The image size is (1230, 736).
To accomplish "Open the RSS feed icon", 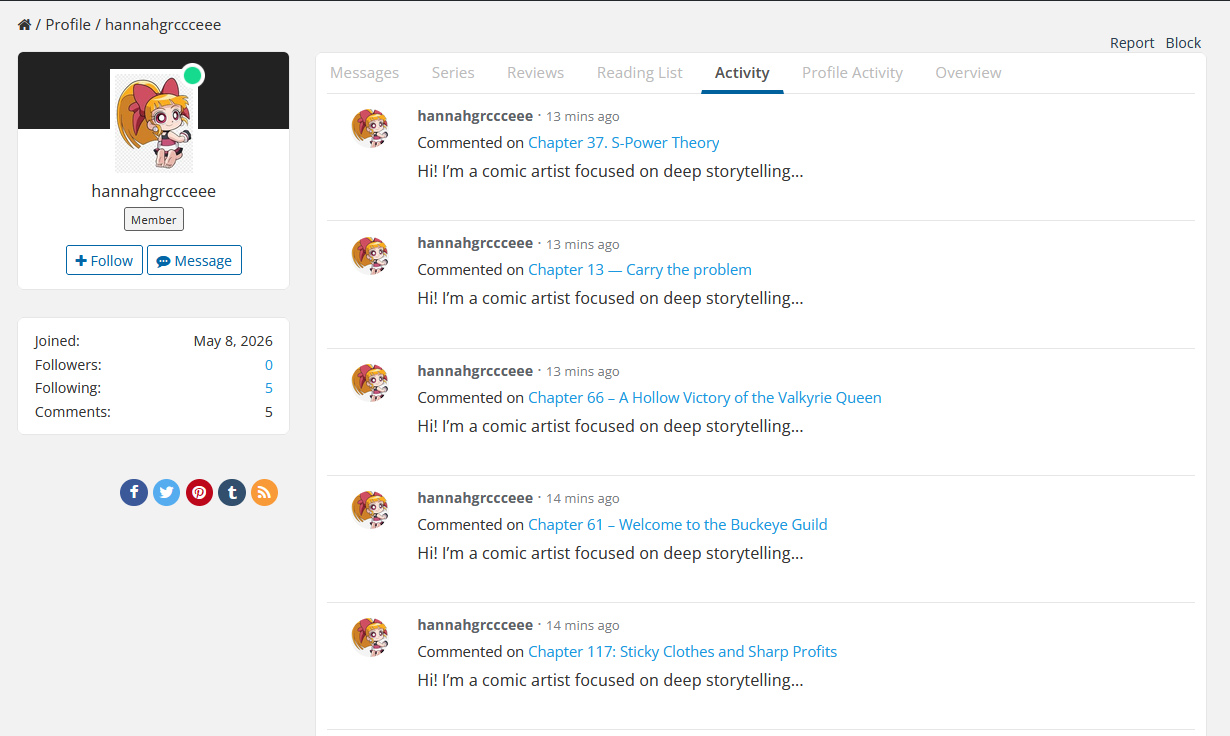I will (x=264, y=492).
